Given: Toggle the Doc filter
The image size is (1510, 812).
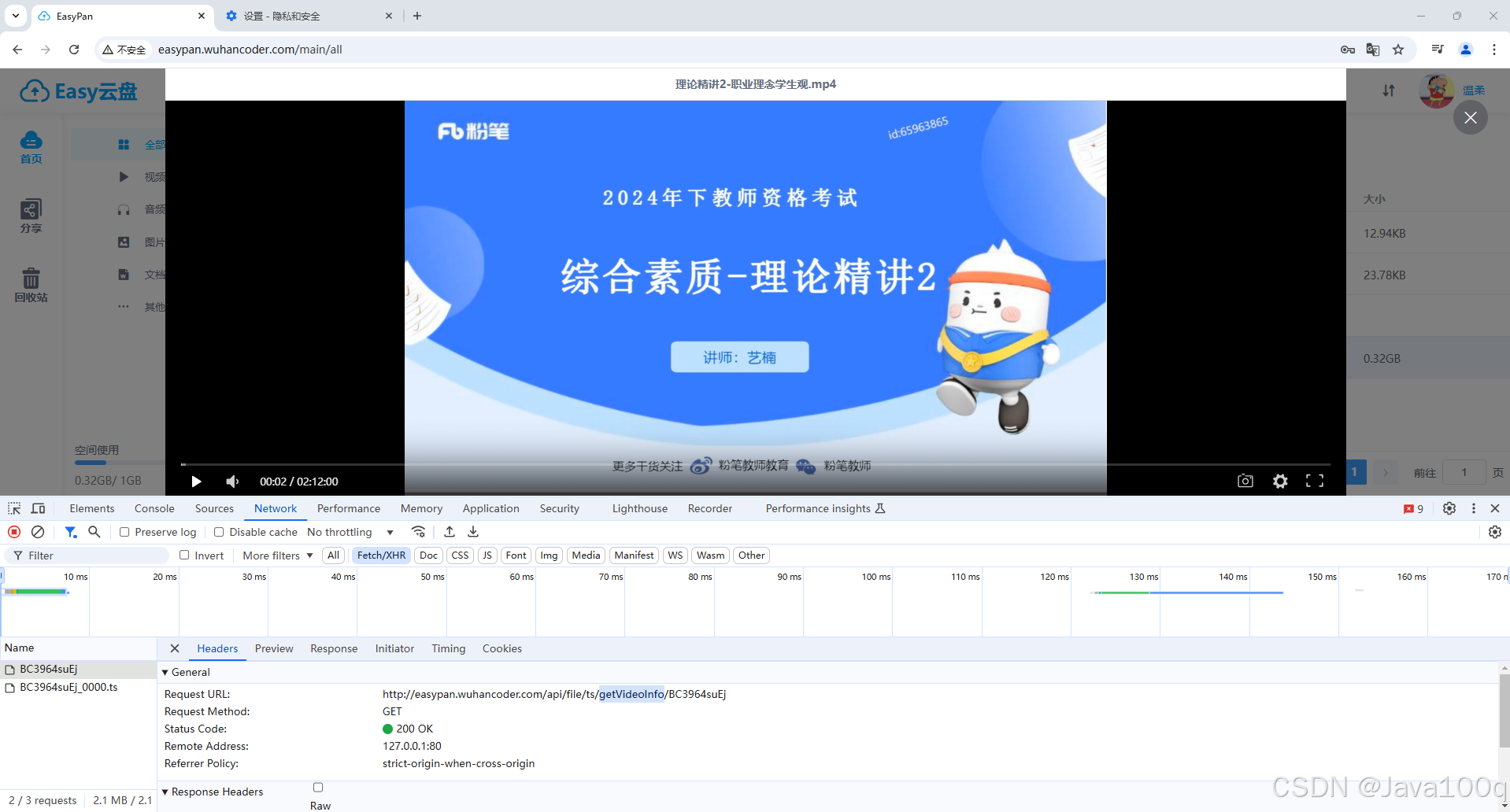Looking at the screenshot, I should [x=428, y=555].
